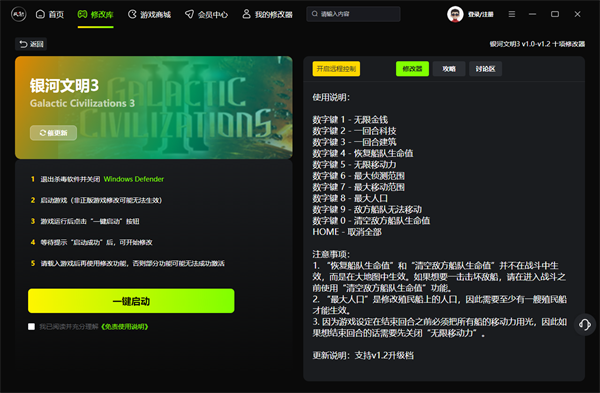
Task: Click the yellow 开启远程控制 button
Action: pyautogui.click(x=336, y=69)
